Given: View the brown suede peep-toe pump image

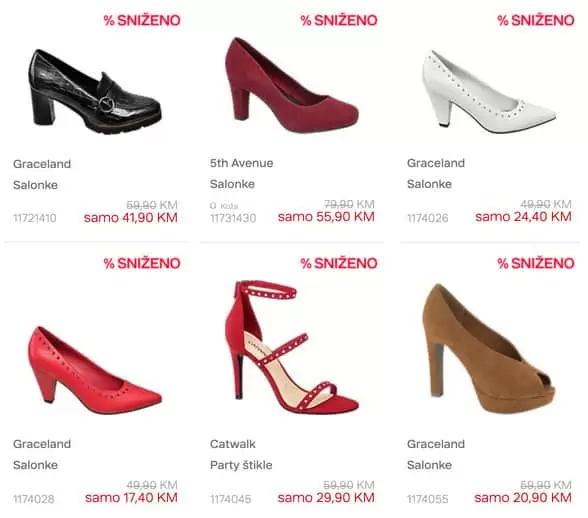Looking at the screenshot, I should point(489,349).
